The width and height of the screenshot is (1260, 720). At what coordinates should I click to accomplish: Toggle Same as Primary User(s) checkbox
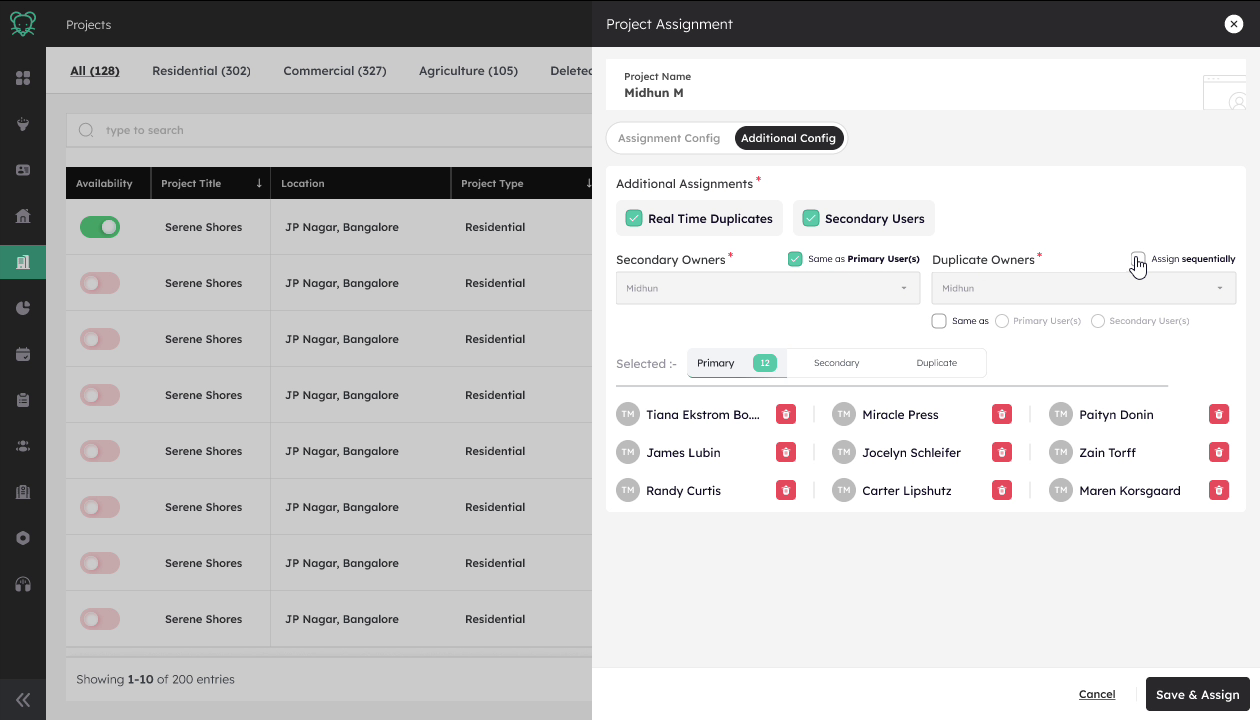[795, 259]
